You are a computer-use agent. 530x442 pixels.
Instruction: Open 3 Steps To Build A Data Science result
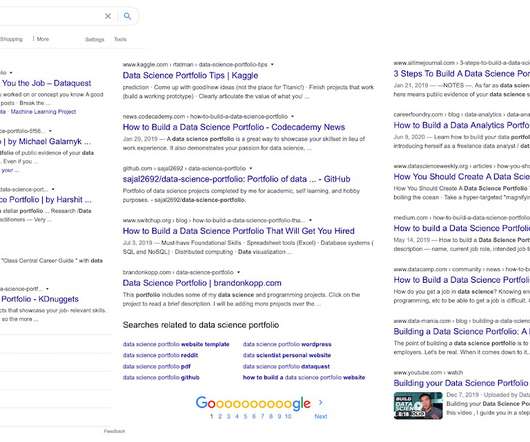tap(462, 74)
